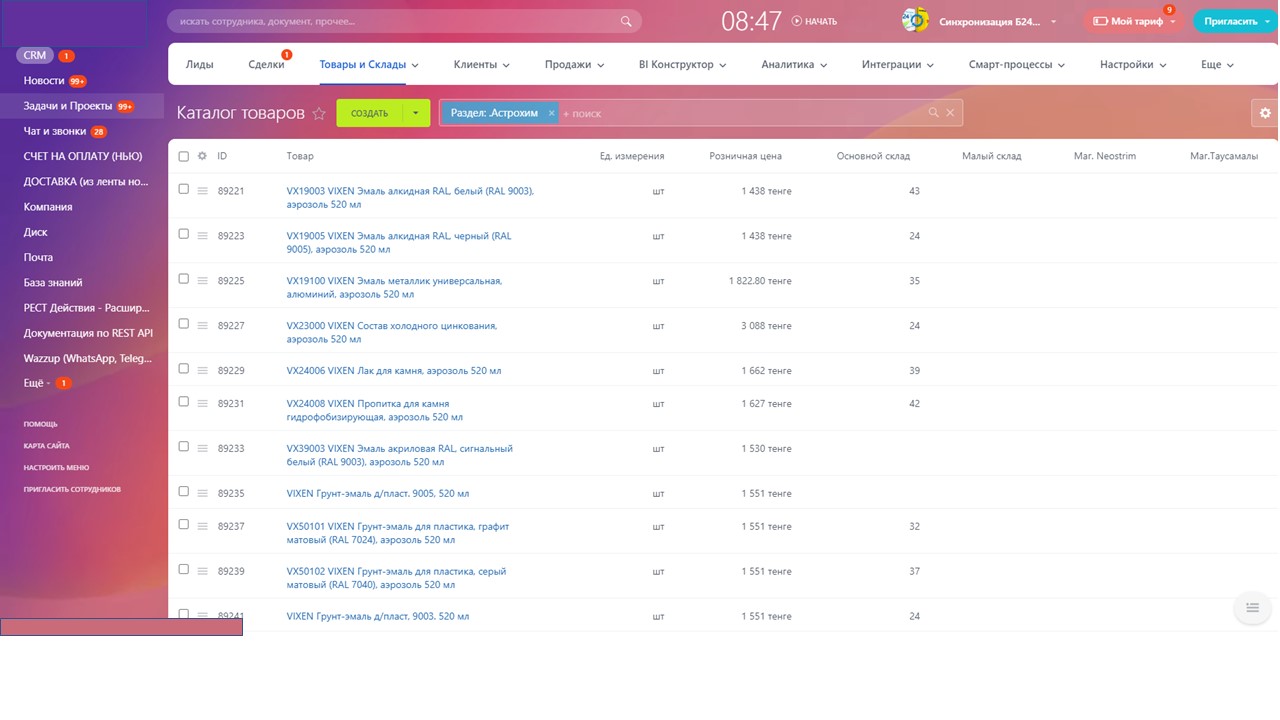Open row menu for product 89227
1280x720 pixels.
202,326
